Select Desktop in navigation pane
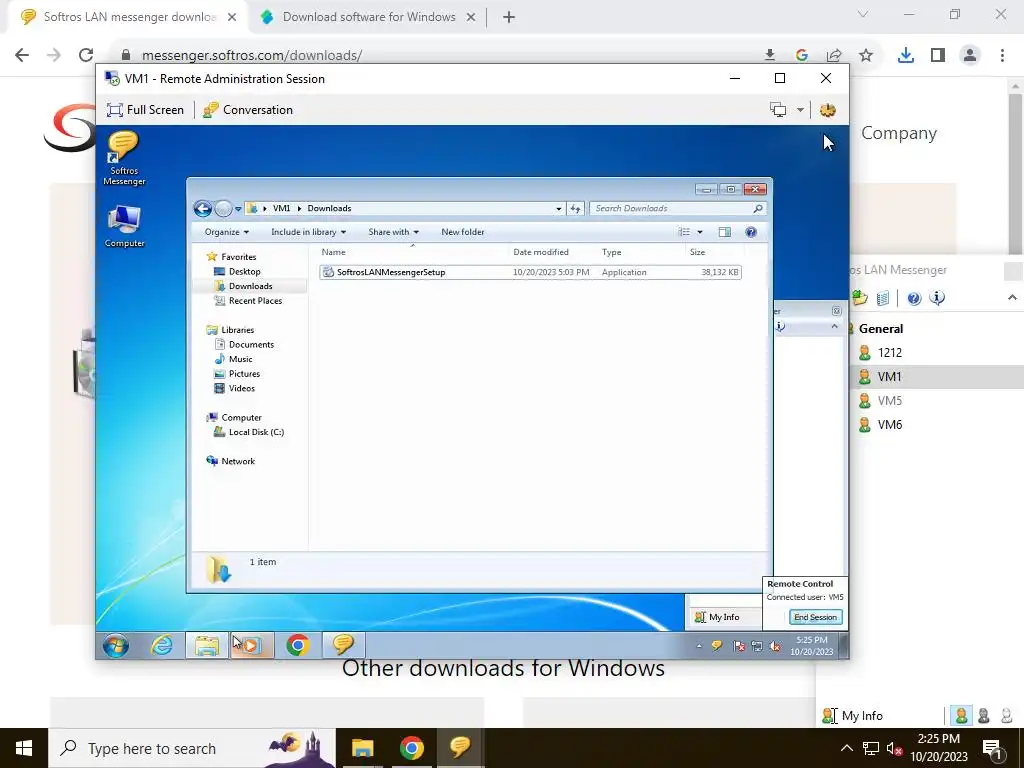Image resolution: width=1024 pixels, height=768 pixels. click(244, 272)
